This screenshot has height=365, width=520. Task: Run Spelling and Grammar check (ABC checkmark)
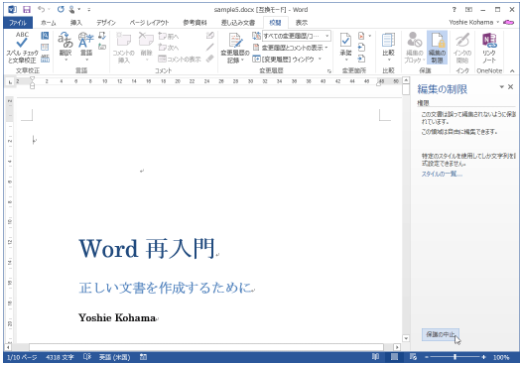point(22,47)
